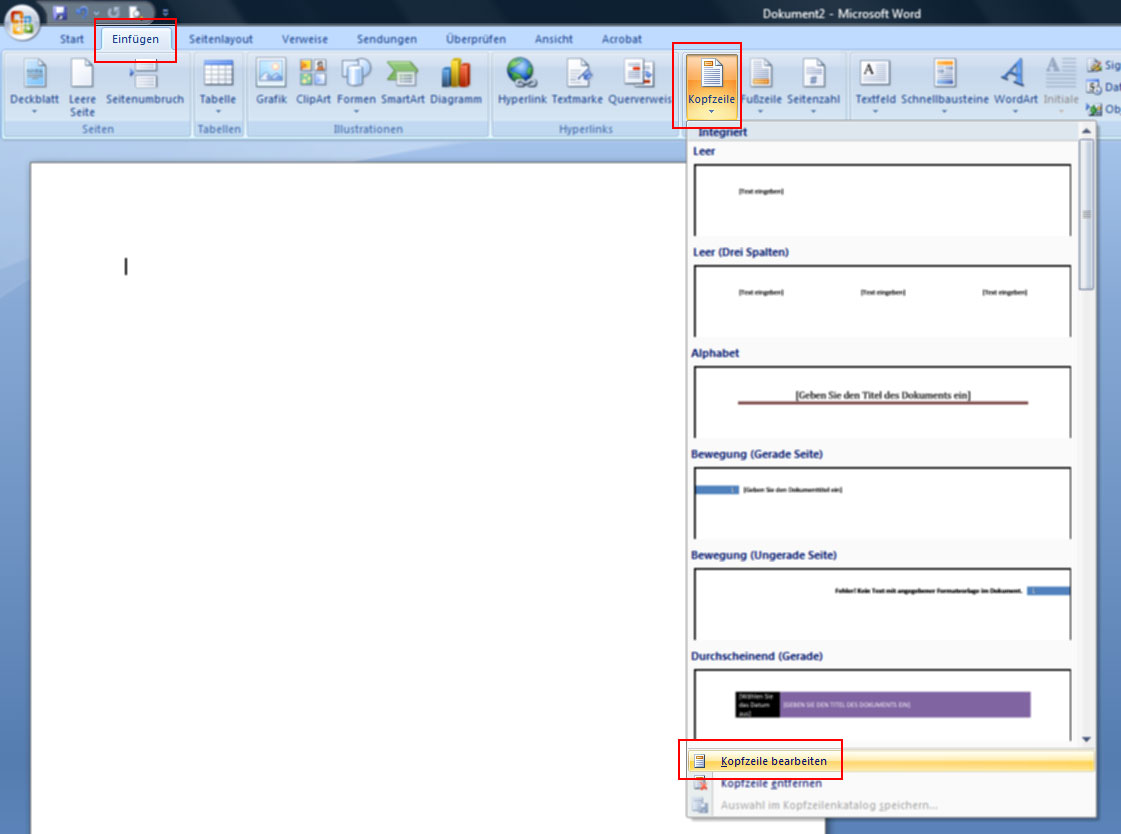Open the Tabelle insert menu

pos(218,86)
